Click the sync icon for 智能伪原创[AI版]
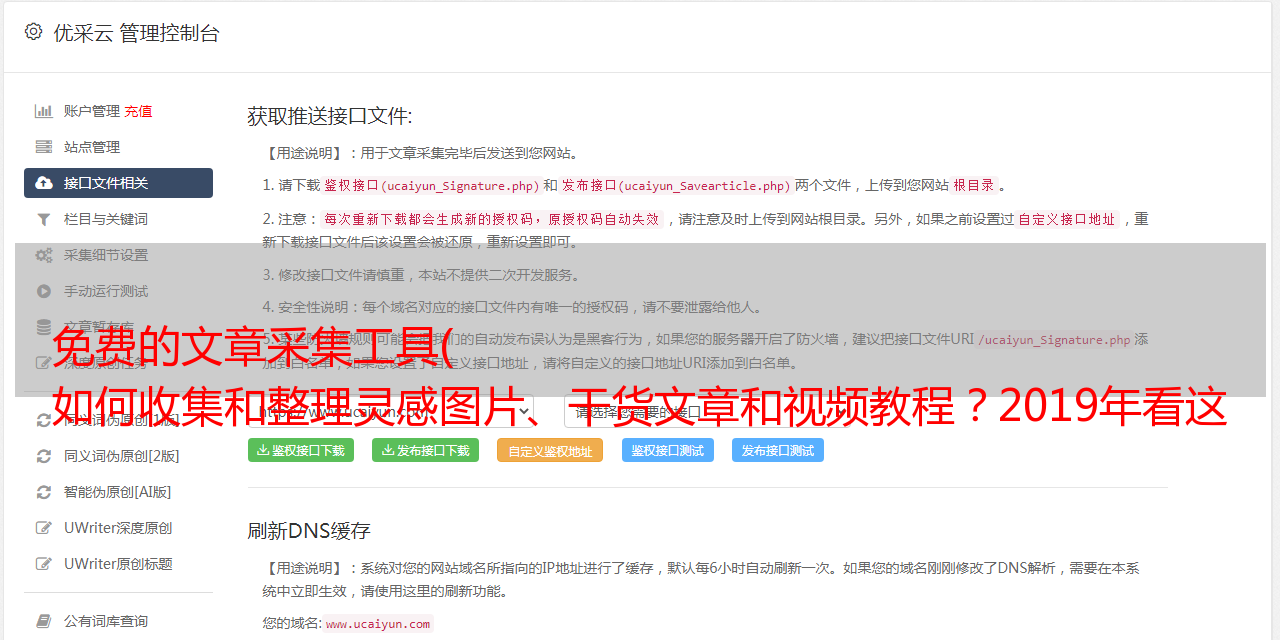The image size is (1280, 640). click(x=44, y=492)
